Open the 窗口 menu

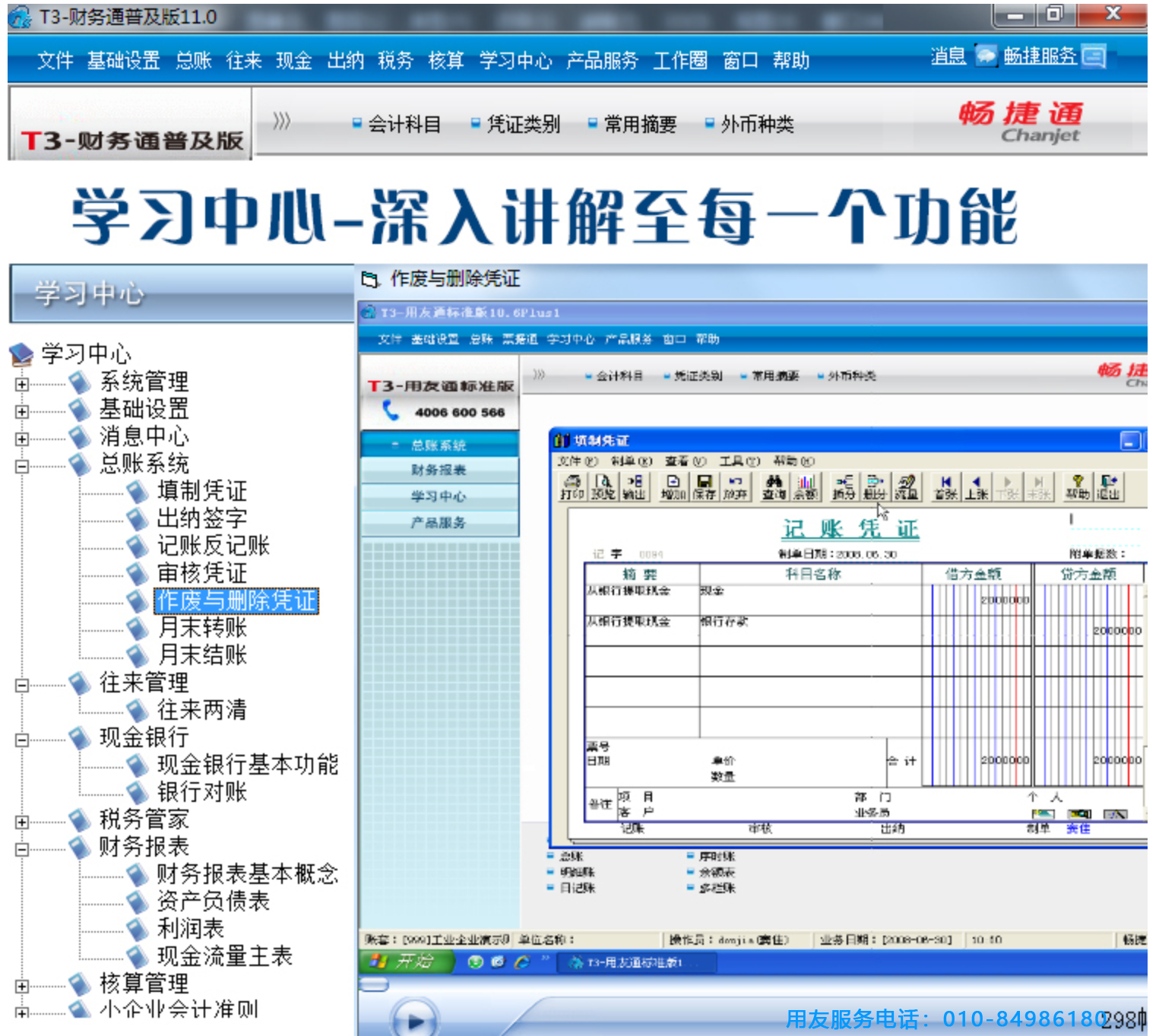(740, 60)
